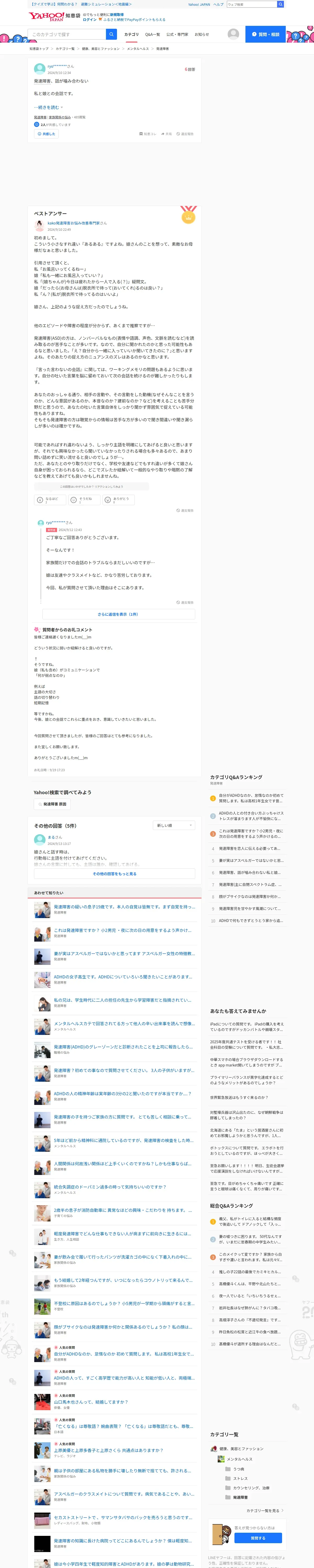Open まる's avatar in other answers
The width and height of the screenshot is (314, 1568).
coord(40,840)
